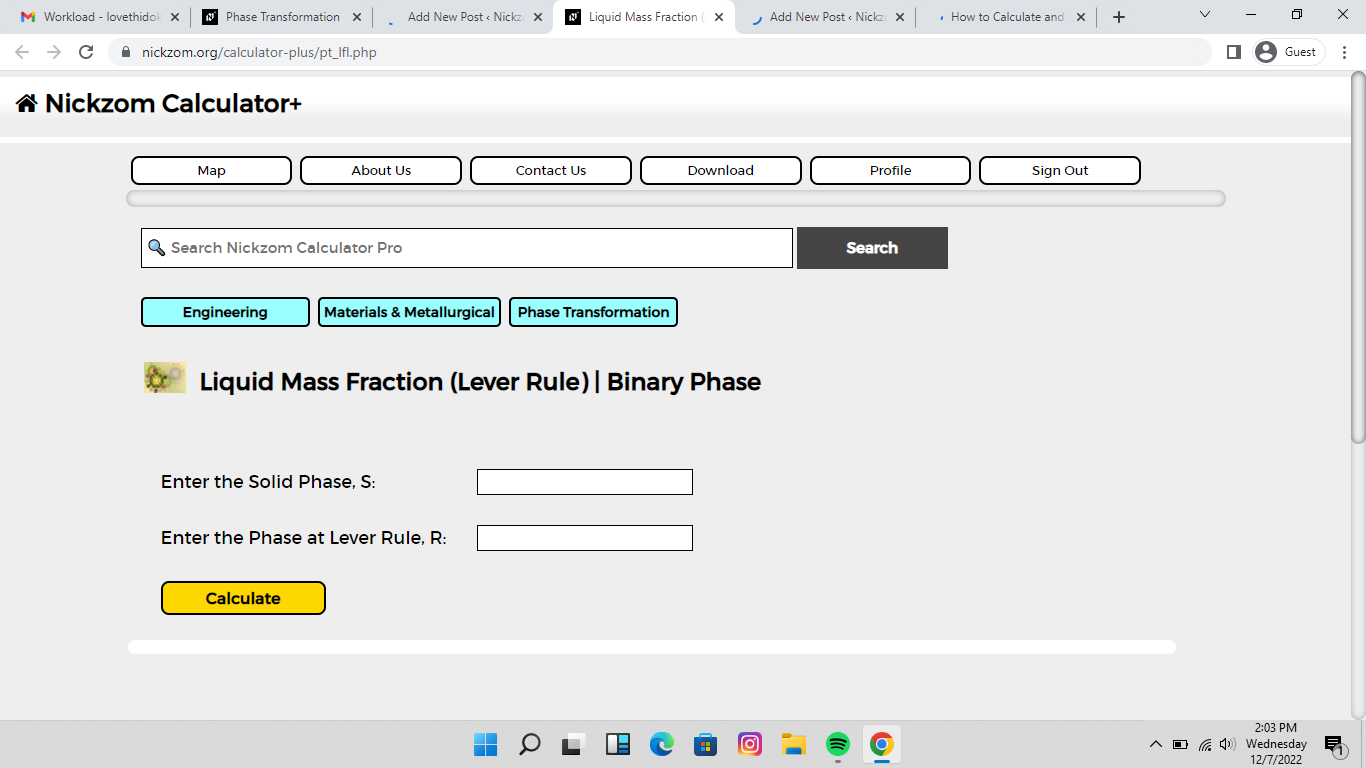Open the Widgets taskbar icon

pos(618,744)
